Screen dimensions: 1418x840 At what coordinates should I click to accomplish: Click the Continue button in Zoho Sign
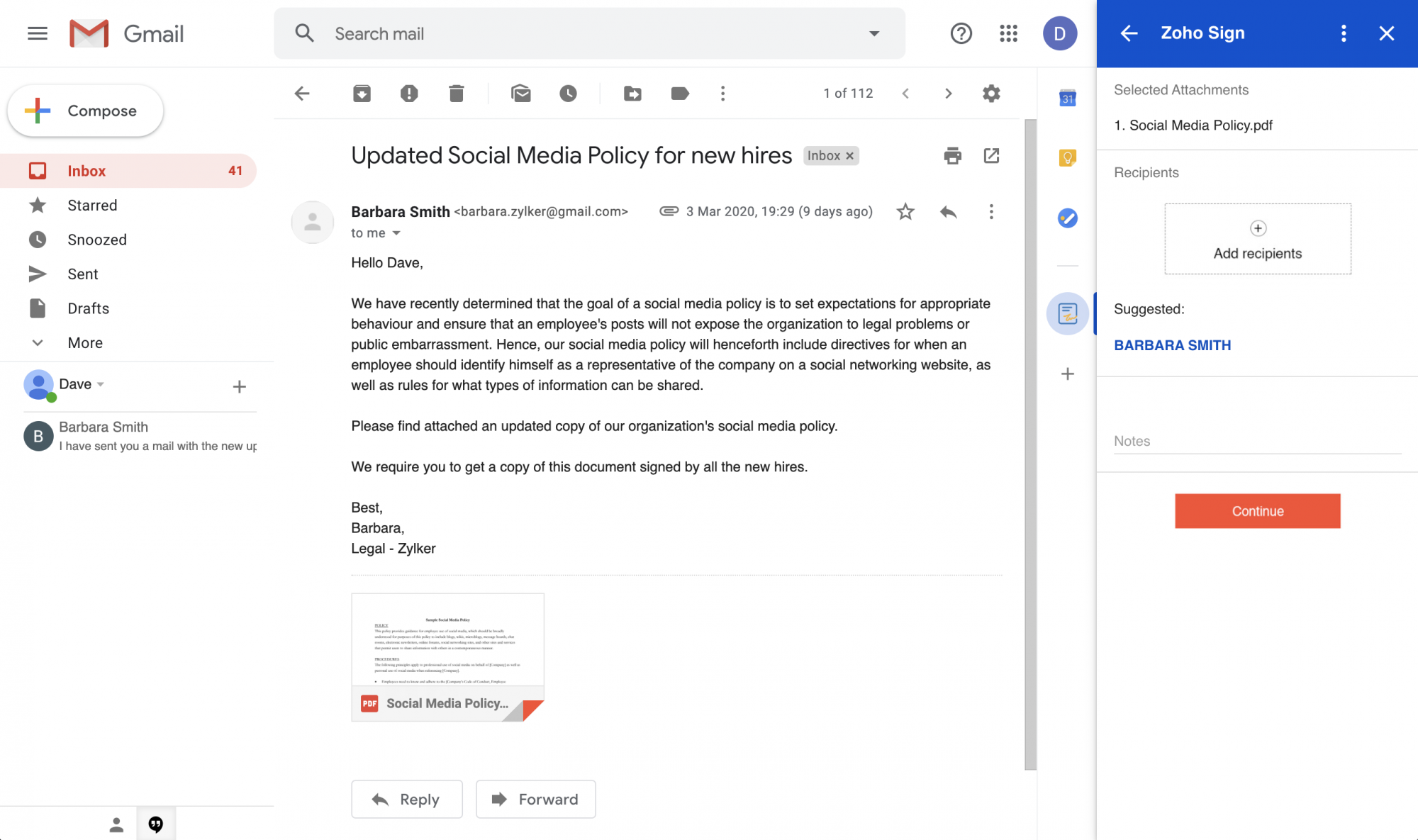(x=1257, y=511)
